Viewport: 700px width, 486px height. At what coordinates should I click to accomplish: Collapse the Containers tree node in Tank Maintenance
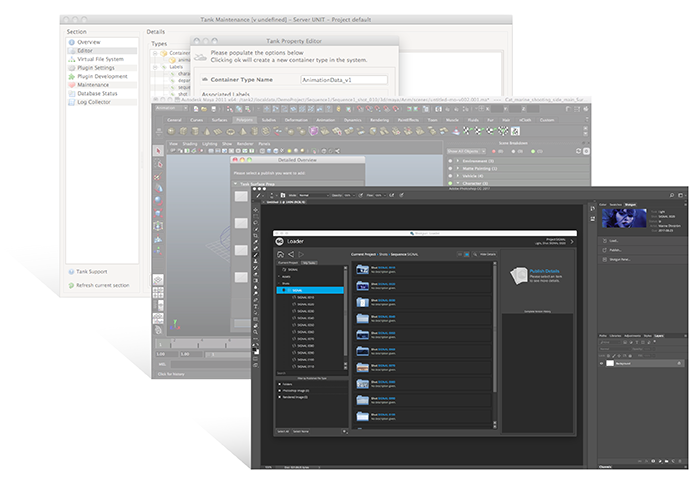tap(155, 53)
